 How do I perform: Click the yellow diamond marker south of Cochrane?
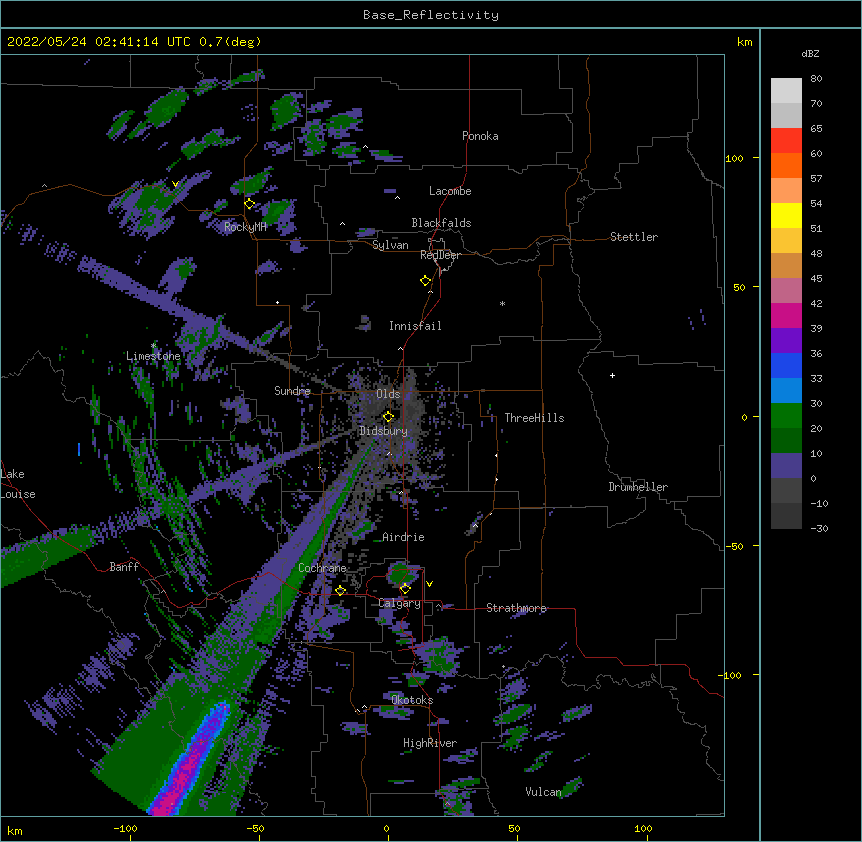click(x=340, y=590)
